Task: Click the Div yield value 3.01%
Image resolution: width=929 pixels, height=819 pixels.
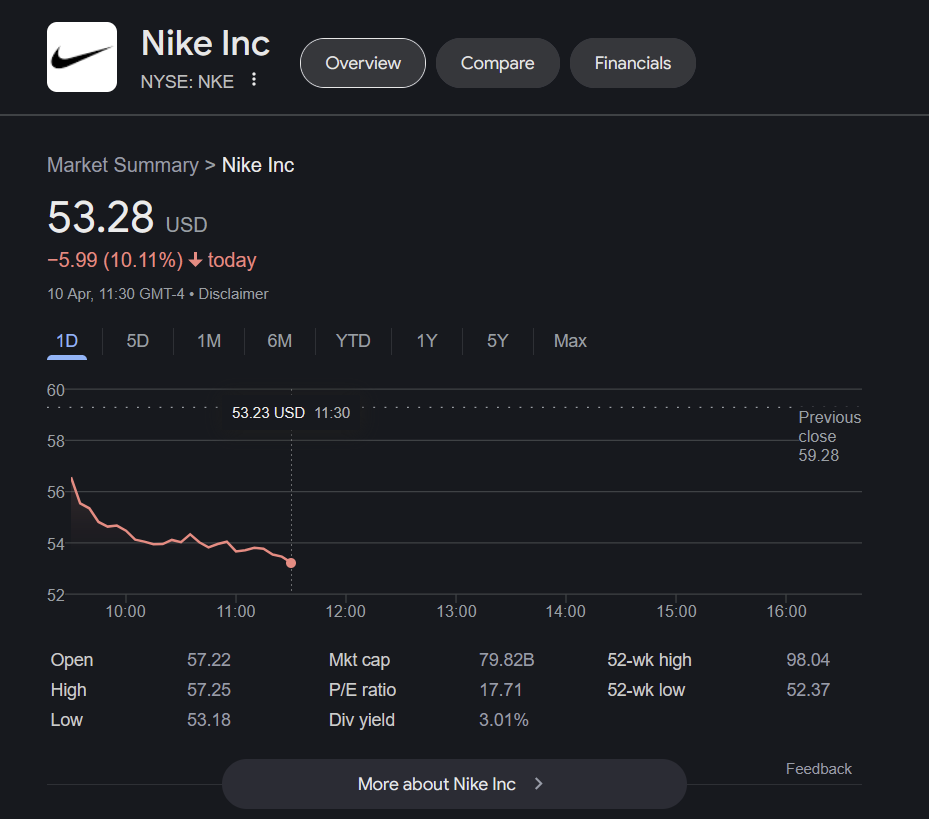Action: click(504, 720)
